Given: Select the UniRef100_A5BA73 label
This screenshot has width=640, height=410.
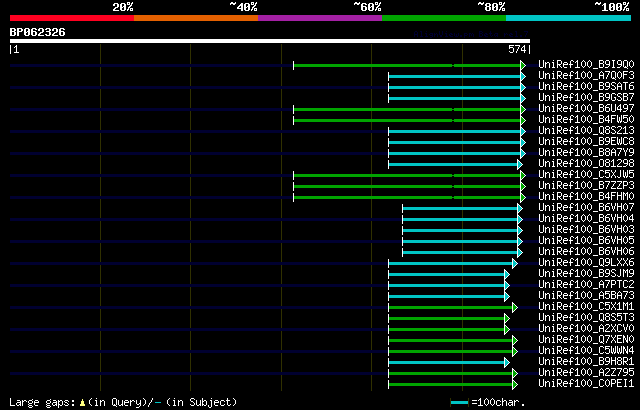Looking at the screenshot, I should (586, 296).
